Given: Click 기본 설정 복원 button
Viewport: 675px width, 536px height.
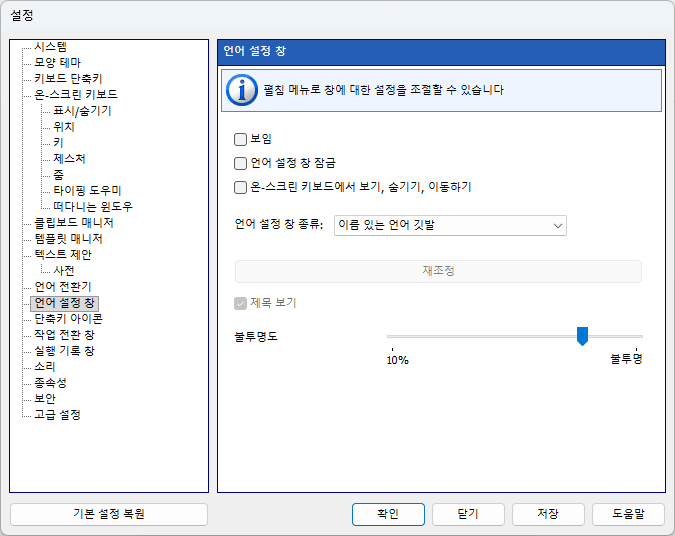Looking at the screenshot, I should click(109, 514).
